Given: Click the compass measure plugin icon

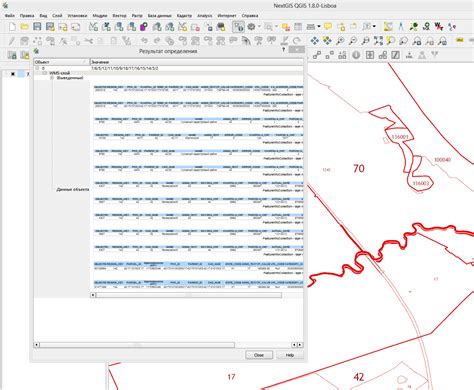Looking at the screenshot, I should point(401,27).
